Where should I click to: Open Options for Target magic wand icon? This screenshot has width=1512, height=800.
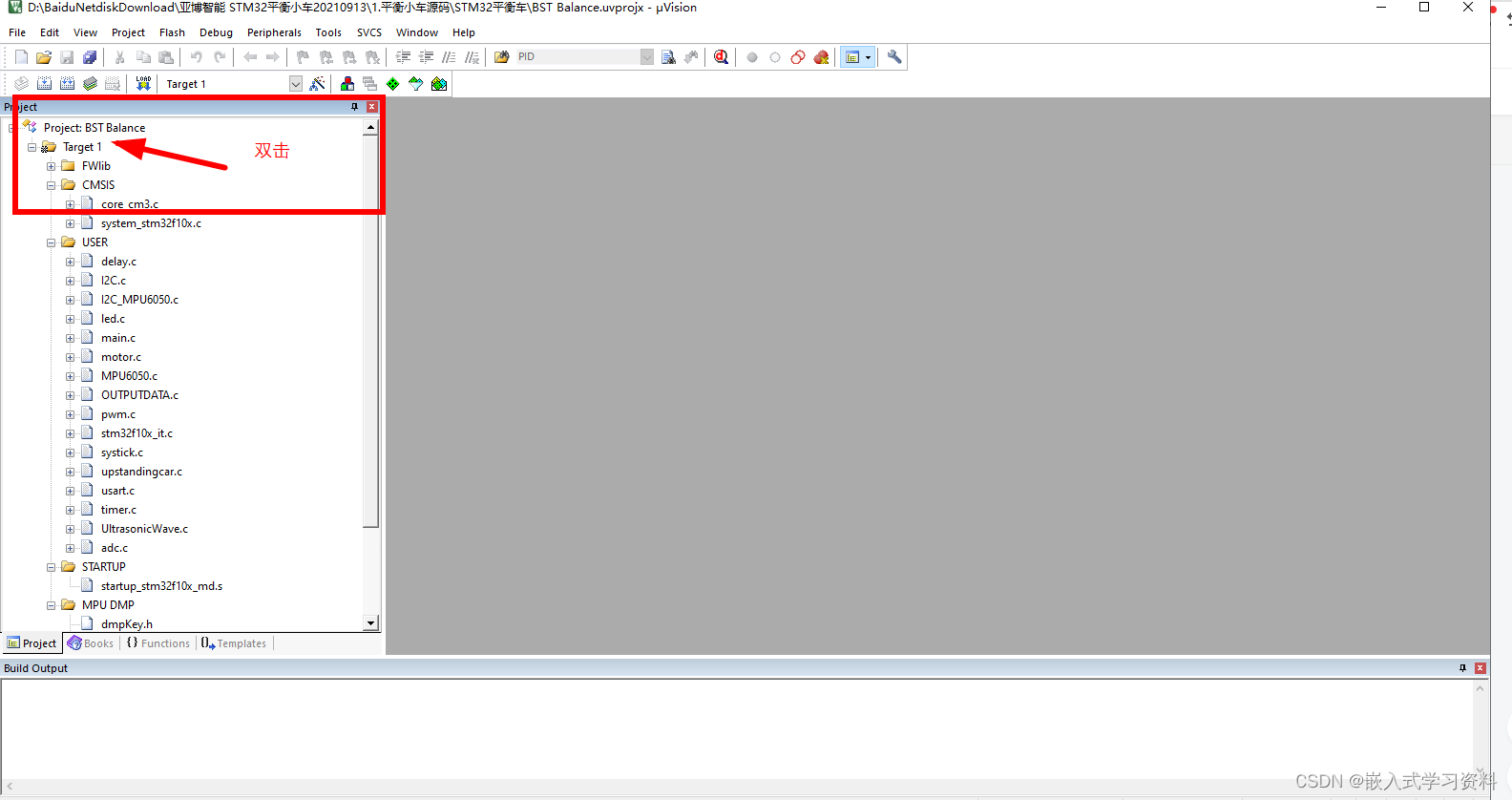pyautogui.click(x=318, y=84)
